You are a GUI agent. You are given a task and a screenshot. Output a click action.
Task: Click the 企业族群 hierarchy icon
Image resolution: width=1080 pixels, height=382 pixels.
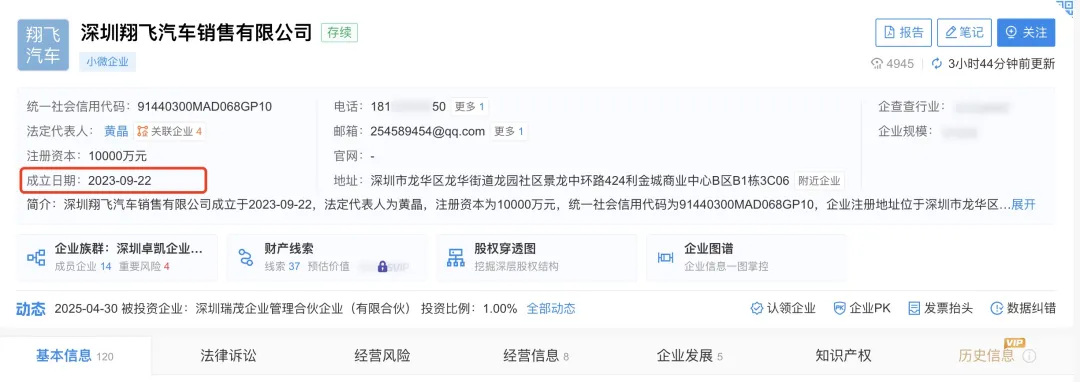coord(36,257)
